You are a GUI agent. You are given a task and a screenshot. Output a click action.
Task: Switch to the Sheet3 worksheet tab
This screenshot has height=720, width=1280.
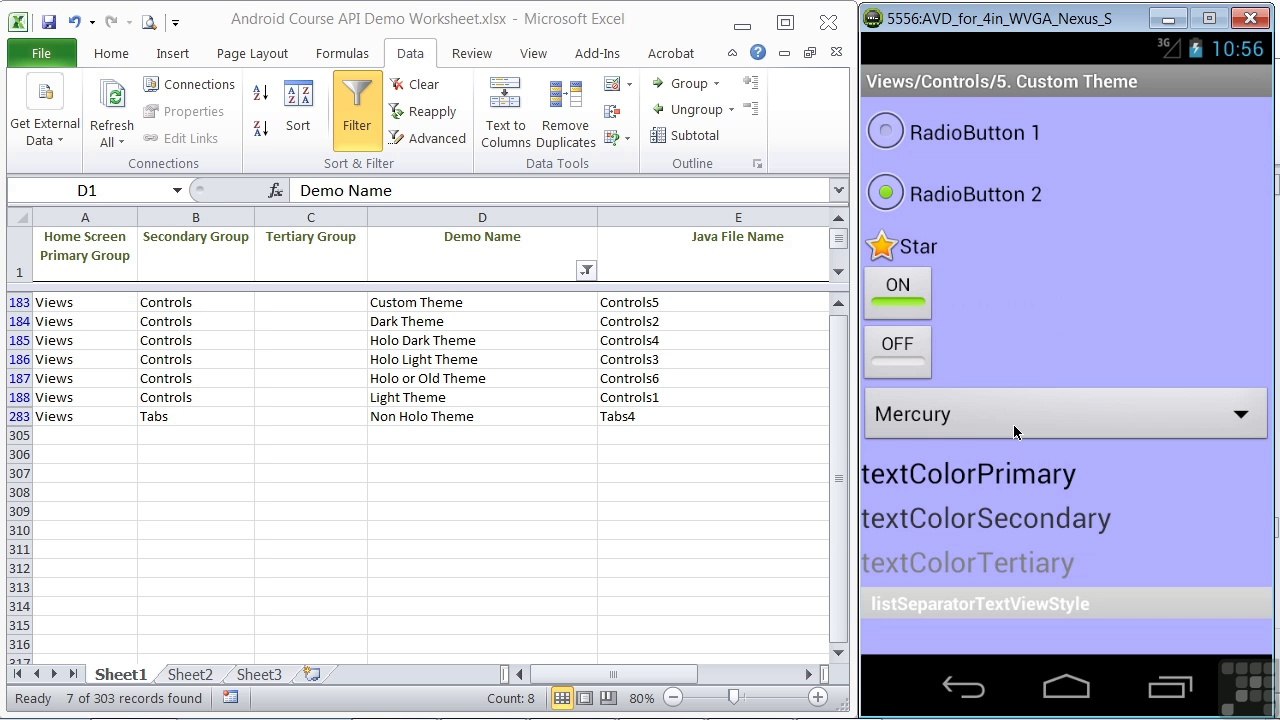click(x=259, y=675)
